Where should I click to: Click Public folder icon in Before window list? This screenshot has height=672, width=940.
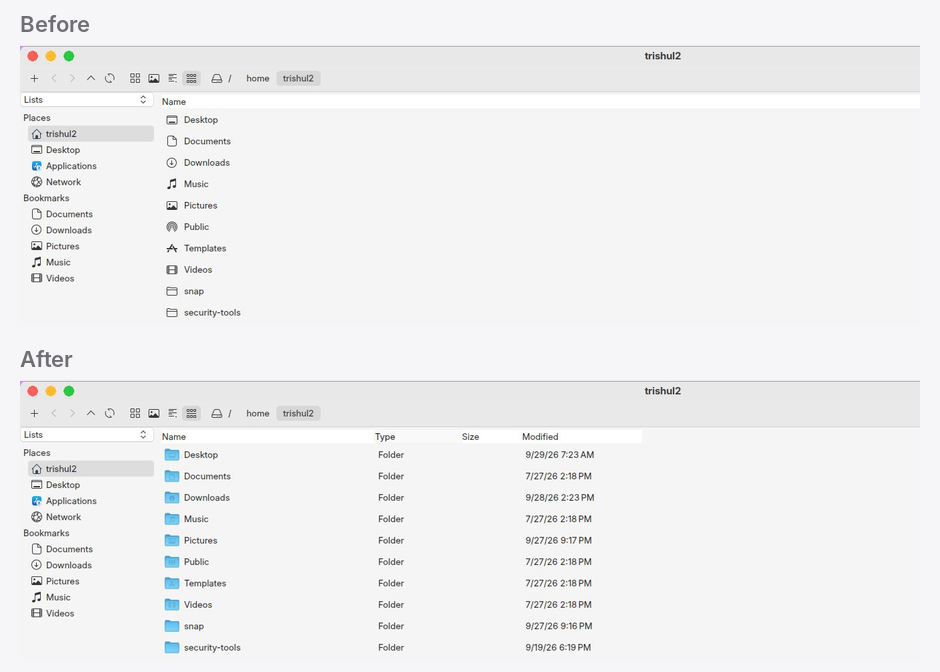click(x=172, y=227)
